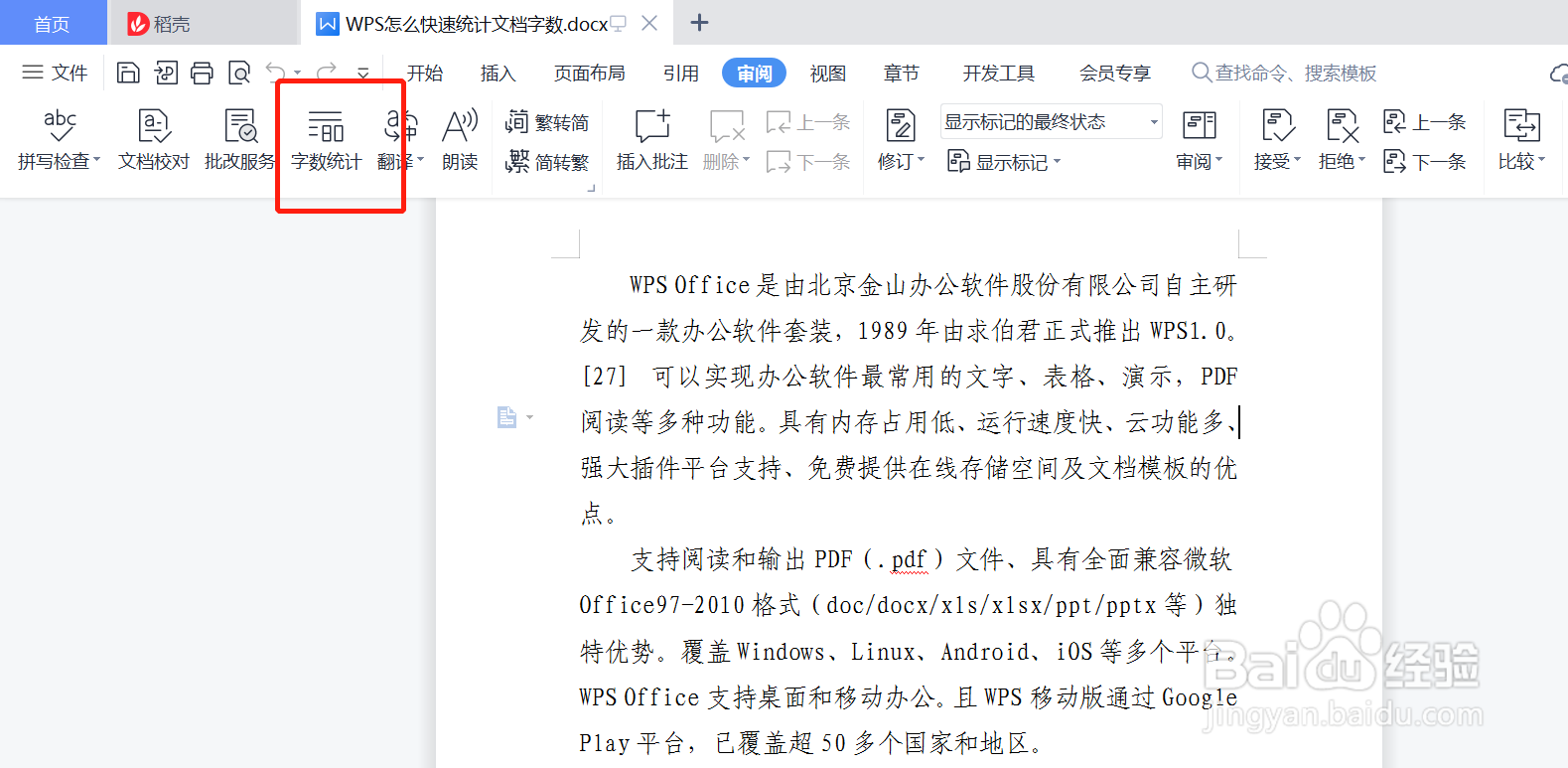Screen dimensions: 1568x768
Task: Click the Undo arrow icon
Action: (x=275, y=73)
